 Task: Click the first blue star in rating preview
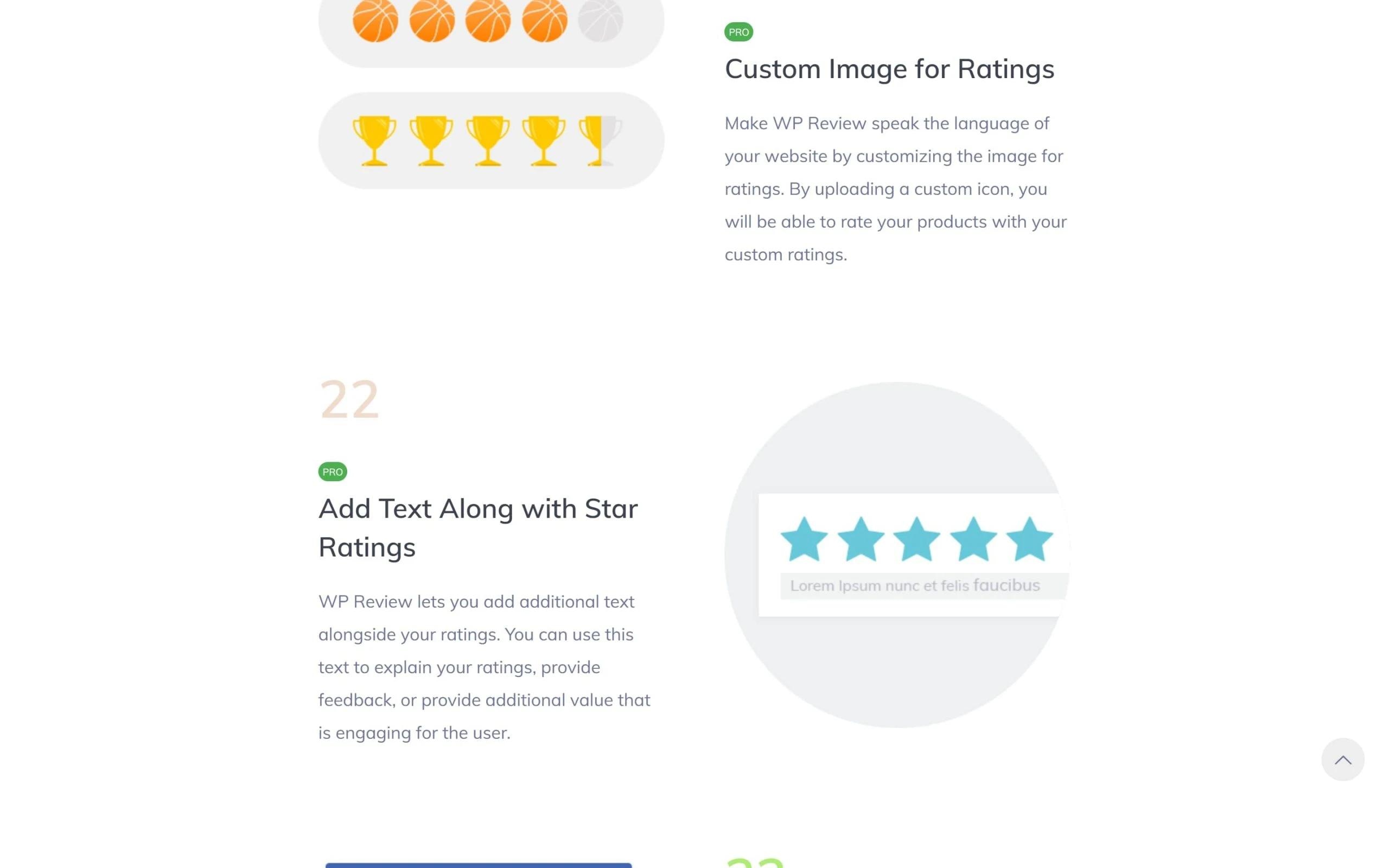pyautogui.click(x=804, y=539)
